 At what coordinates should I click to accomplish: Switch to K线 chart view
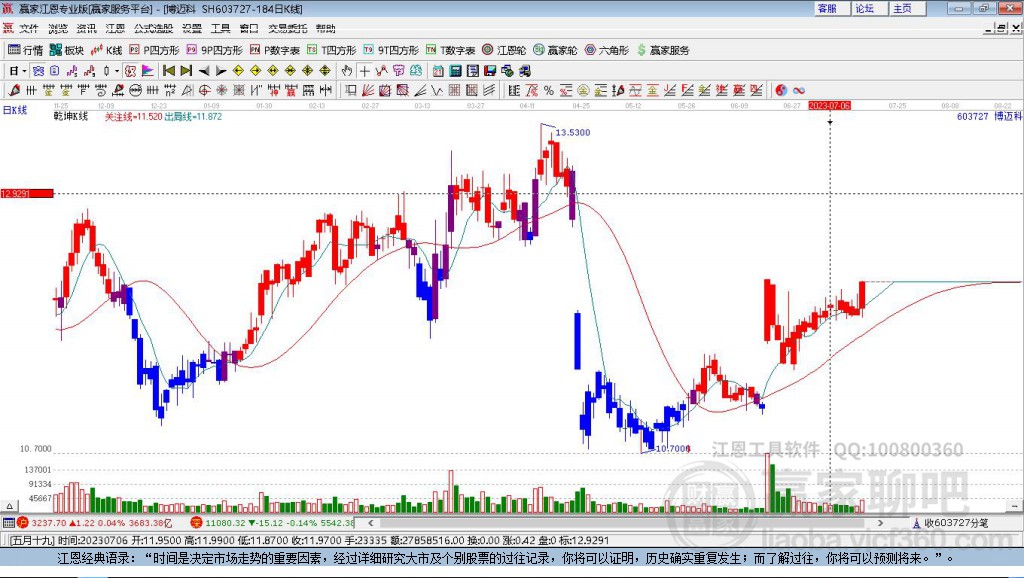(106, 50)
